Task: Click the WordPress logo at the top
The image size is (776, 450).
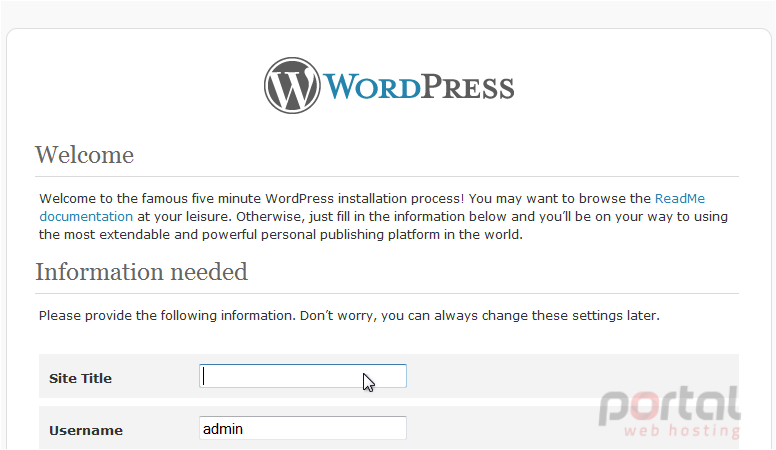Action: (389, 86)
